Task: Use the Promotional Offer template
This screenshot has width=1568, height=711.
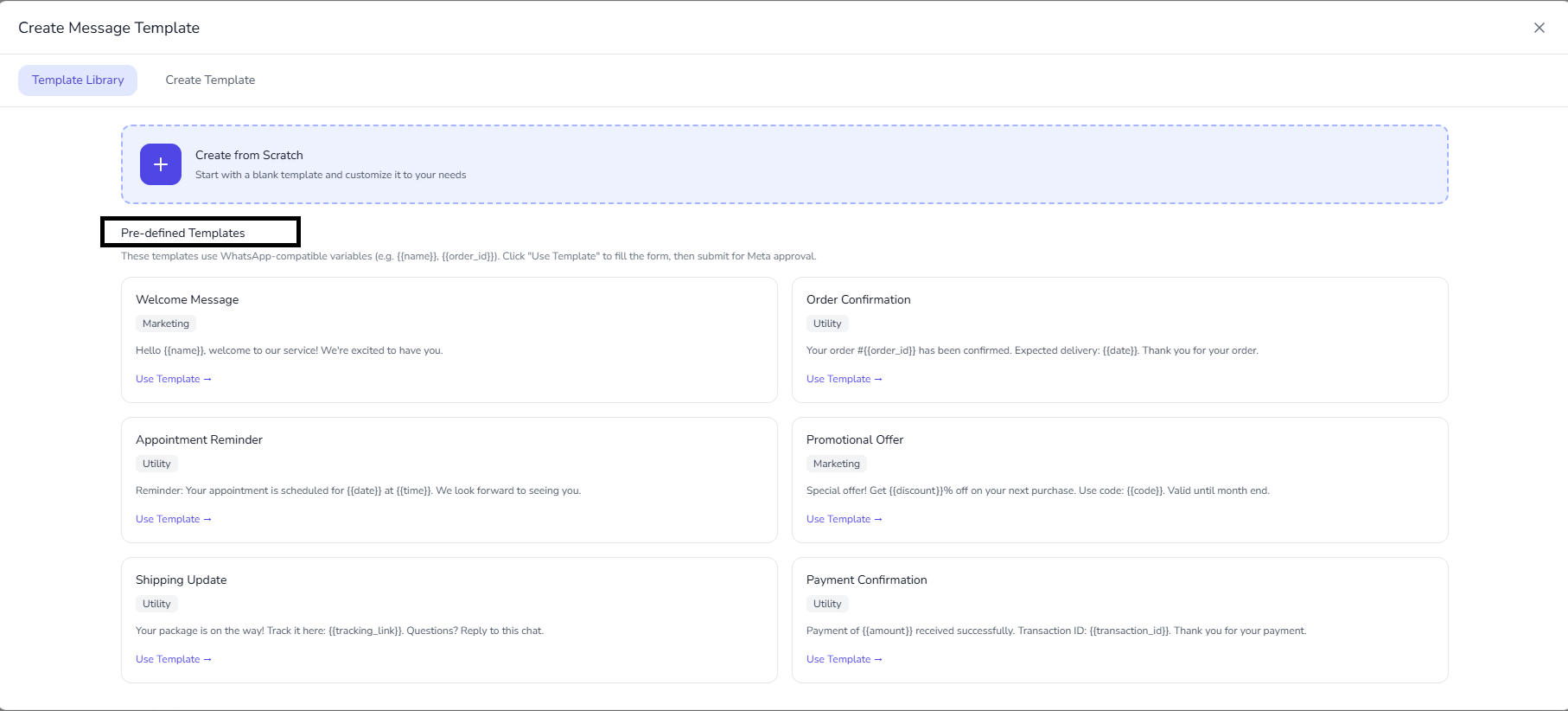Action: [x=844, y=519]
